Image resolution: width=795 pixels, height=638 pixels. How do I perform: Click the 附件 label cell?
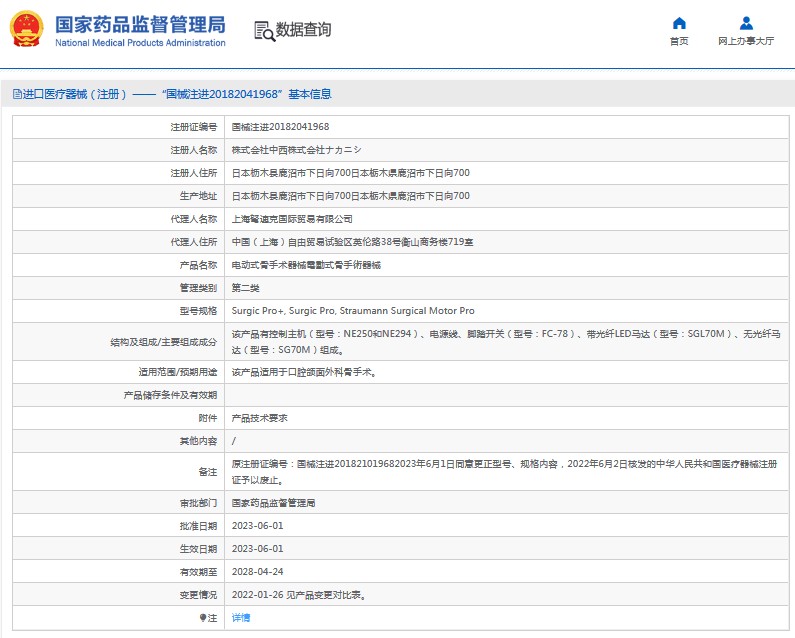coord(119,418)
